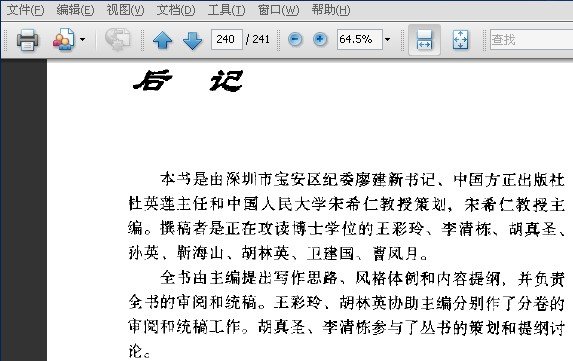Click the page number field showing 240

tap(227, 39)
